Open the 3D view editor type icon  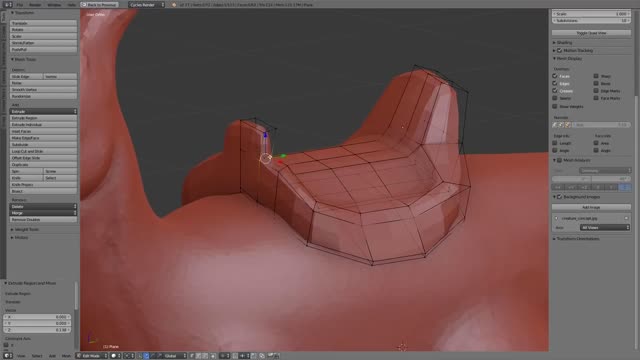[x=7, y=356]
